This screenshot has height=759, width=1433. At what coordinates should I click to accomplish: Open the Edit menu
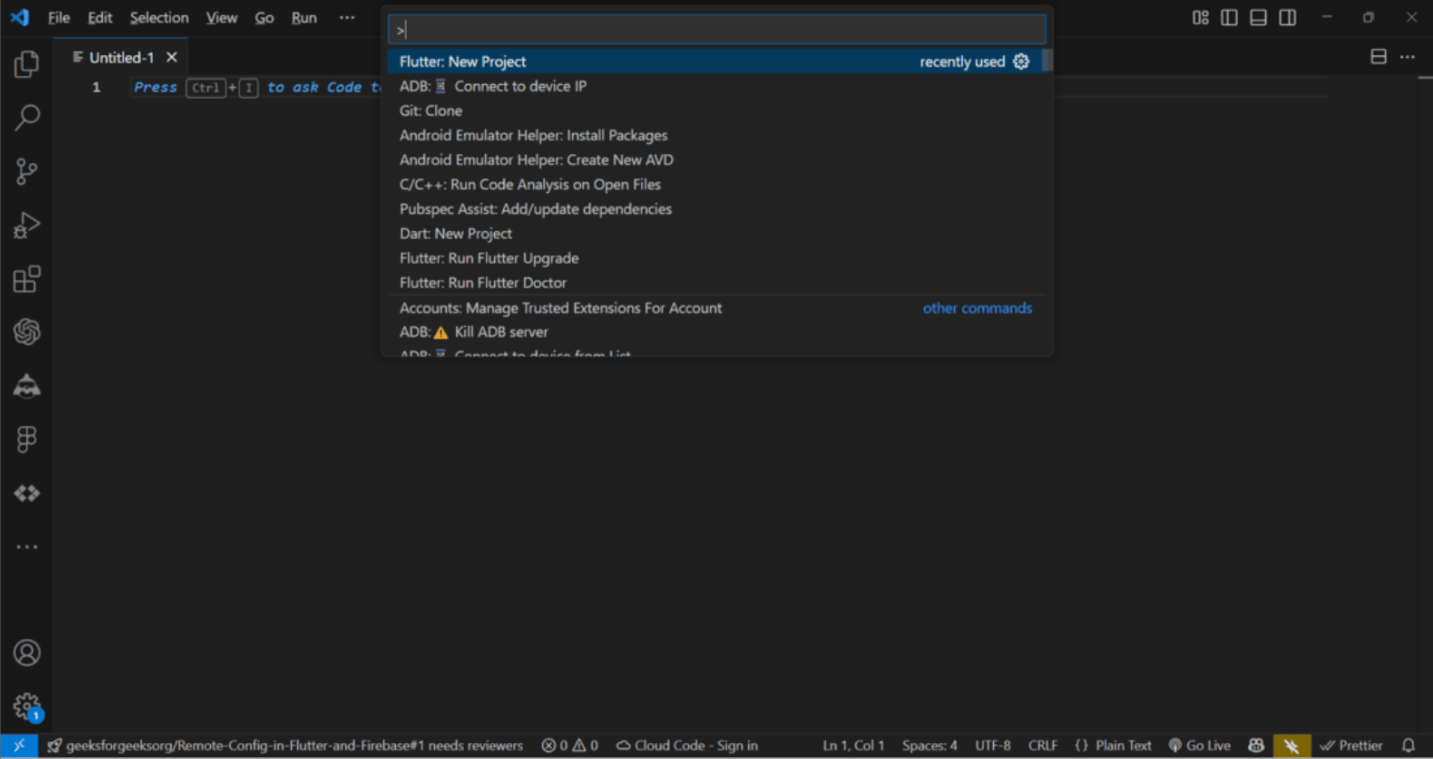point(100,18)
